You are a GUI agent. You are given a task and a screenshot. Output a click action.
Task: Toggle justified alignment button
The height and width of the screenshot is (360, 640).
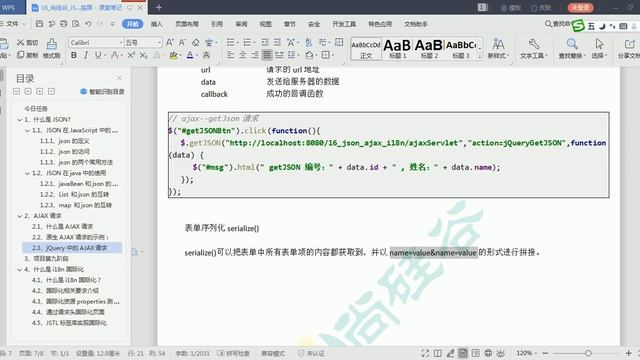click(x=267, y=55)
